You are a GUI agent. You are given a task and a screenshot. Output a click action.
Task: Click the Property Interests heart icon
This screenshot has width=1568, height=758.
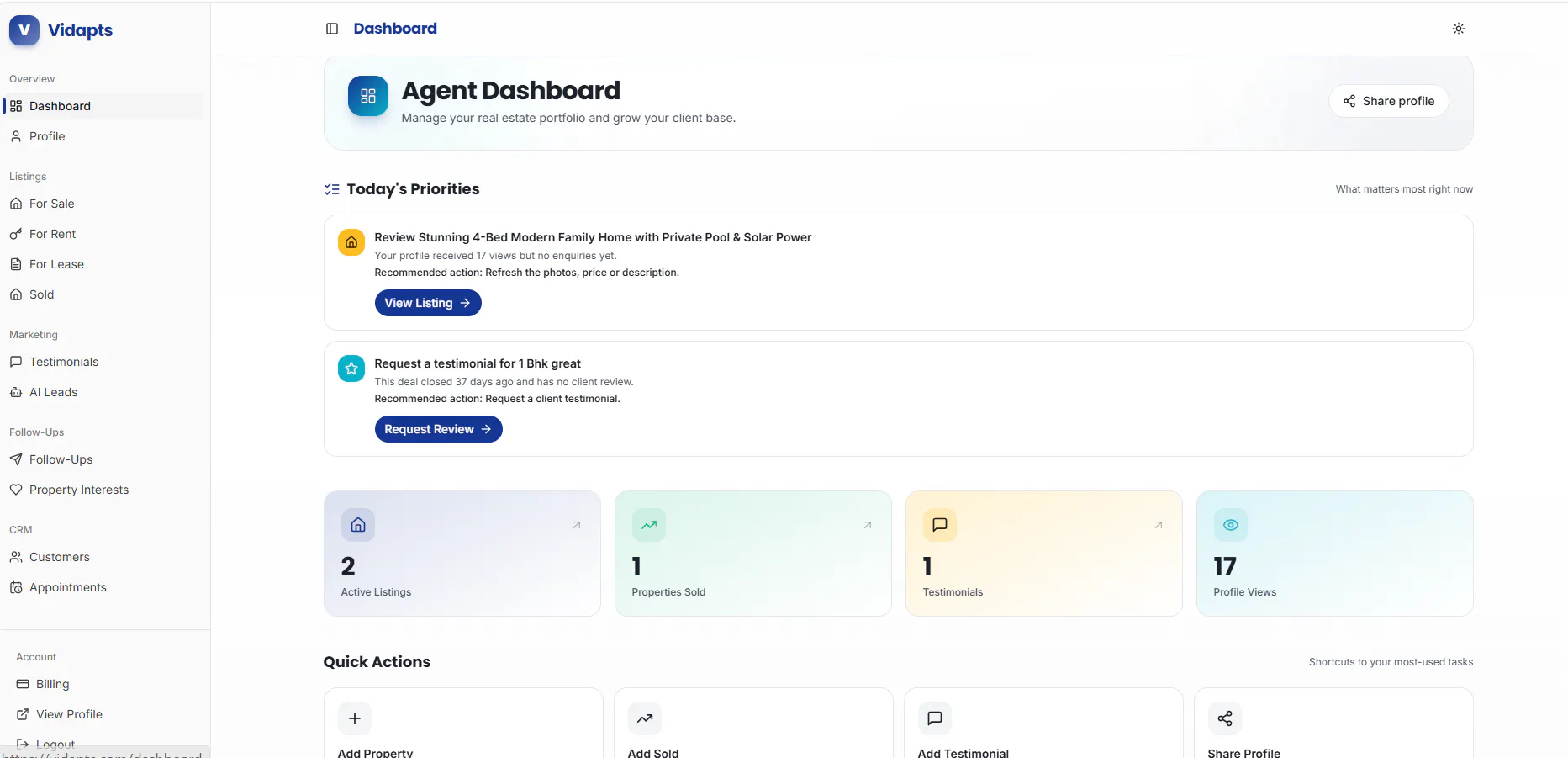16,490
